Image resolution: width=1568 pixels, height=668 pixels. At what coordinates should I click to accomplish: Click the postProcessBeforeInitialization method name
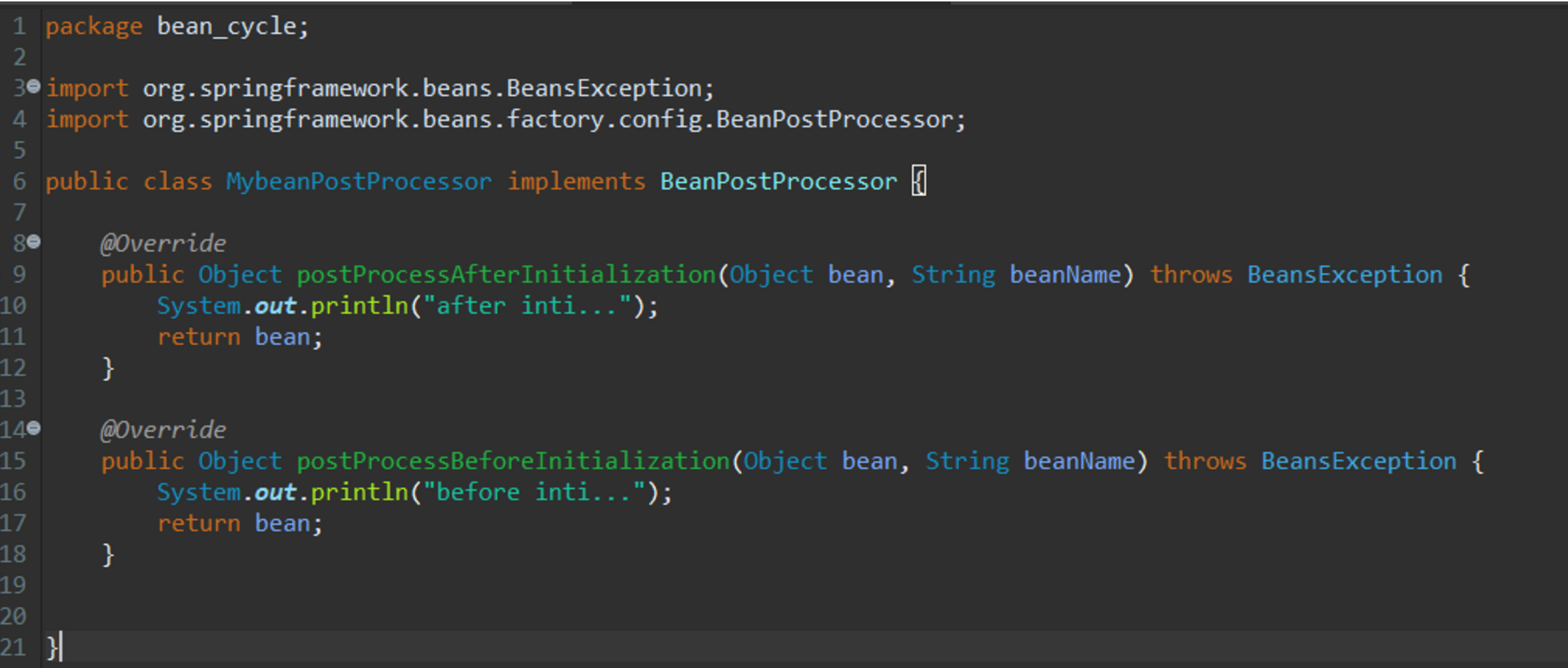pos(513,461)
